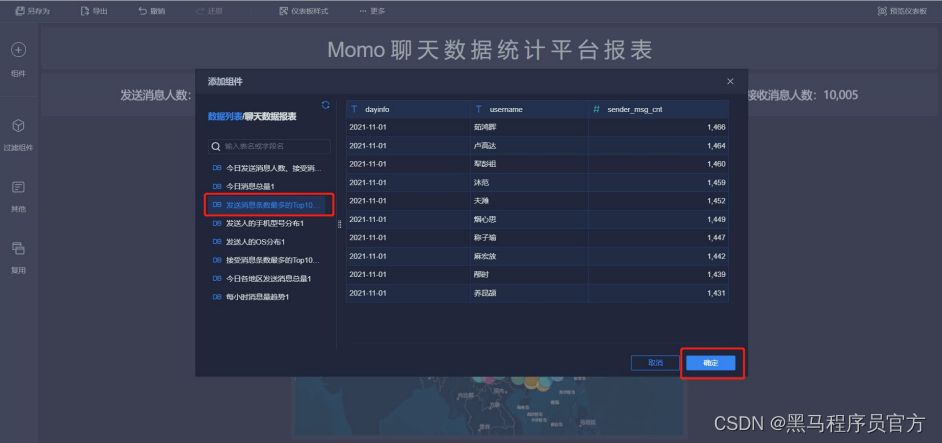Screen dimensions: 942x443
Task: Click the cell with value 1,459
Action: (658, 183)
